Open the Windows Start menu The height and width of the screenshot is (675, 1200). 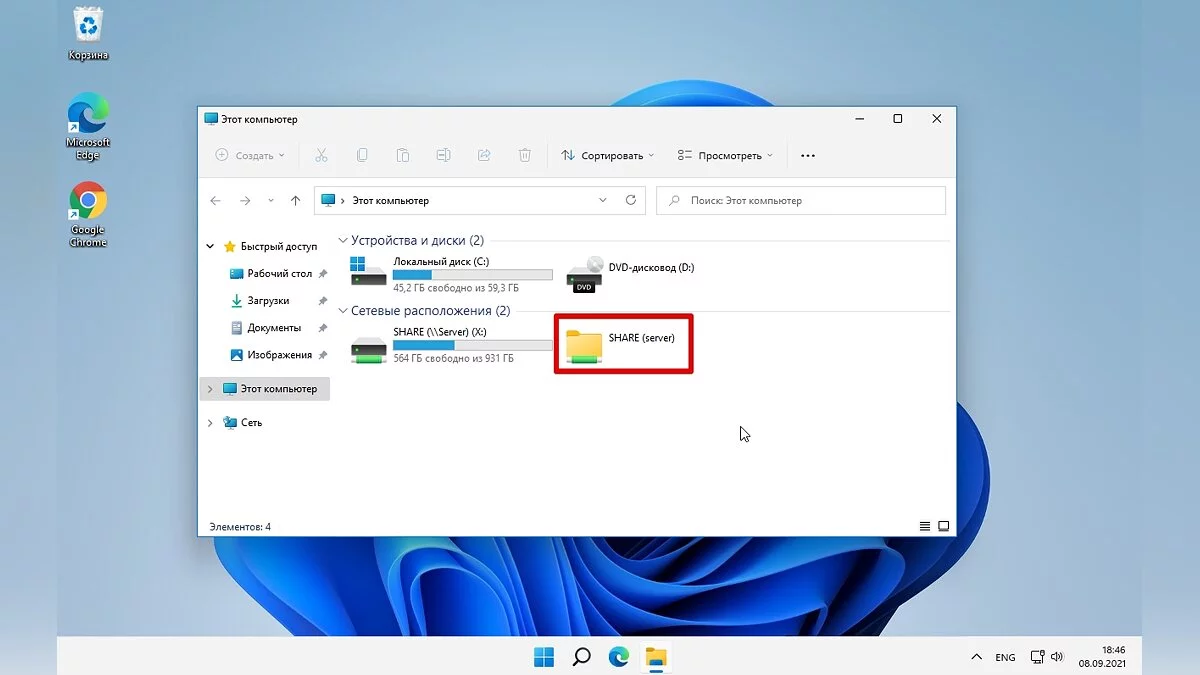[x=544, y=657]
